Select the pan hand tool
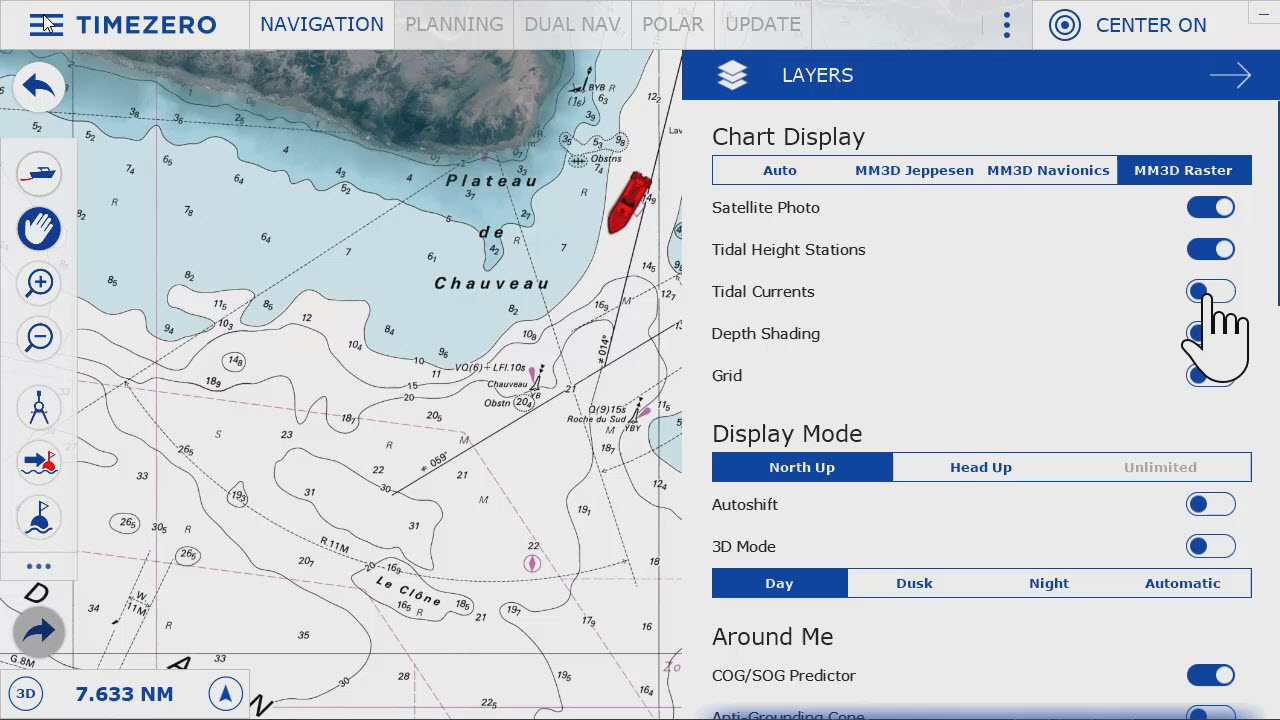Viewport: 1280px width, 720px height. (x=38, y=229)
